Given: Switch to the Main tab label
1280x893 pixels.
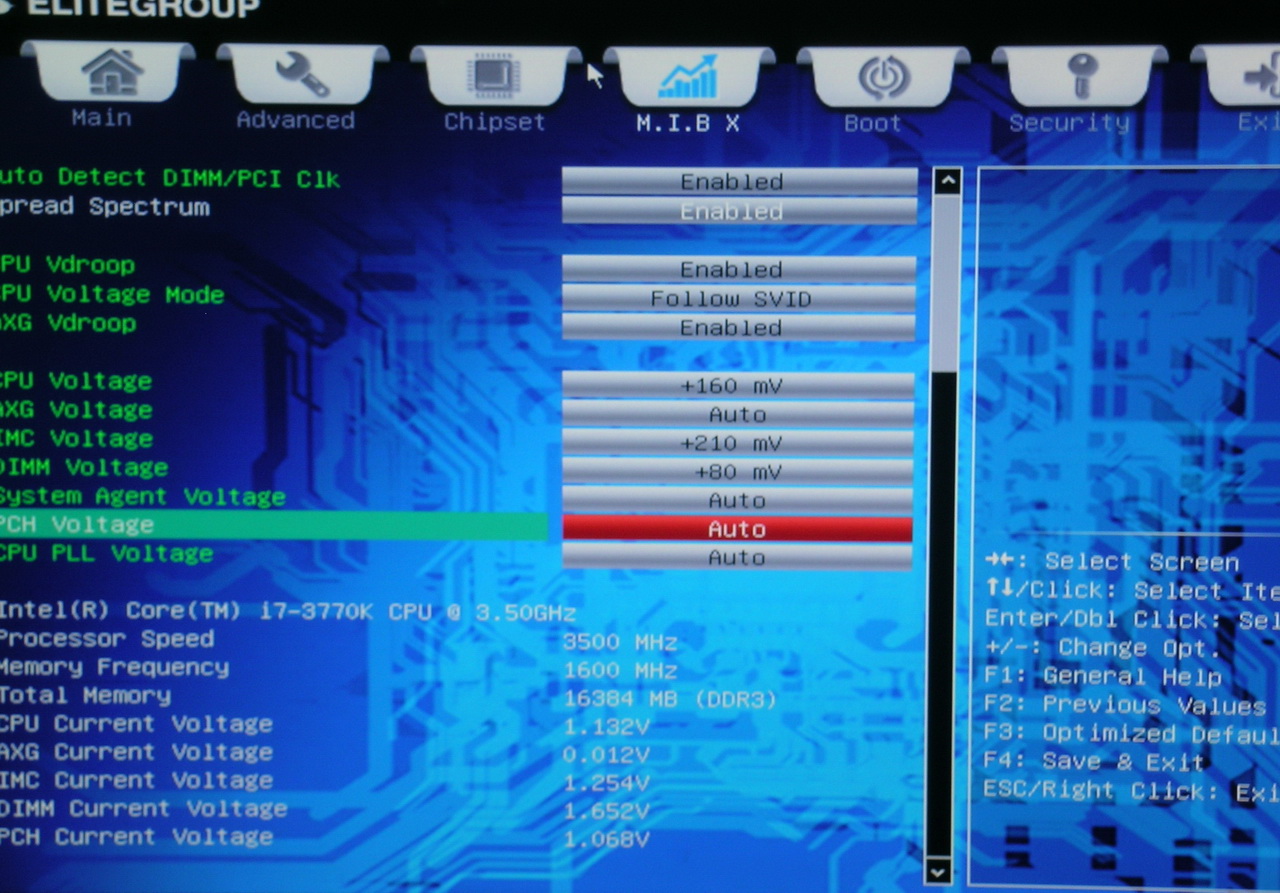Looking at the screenshot, I should (101, 118).
